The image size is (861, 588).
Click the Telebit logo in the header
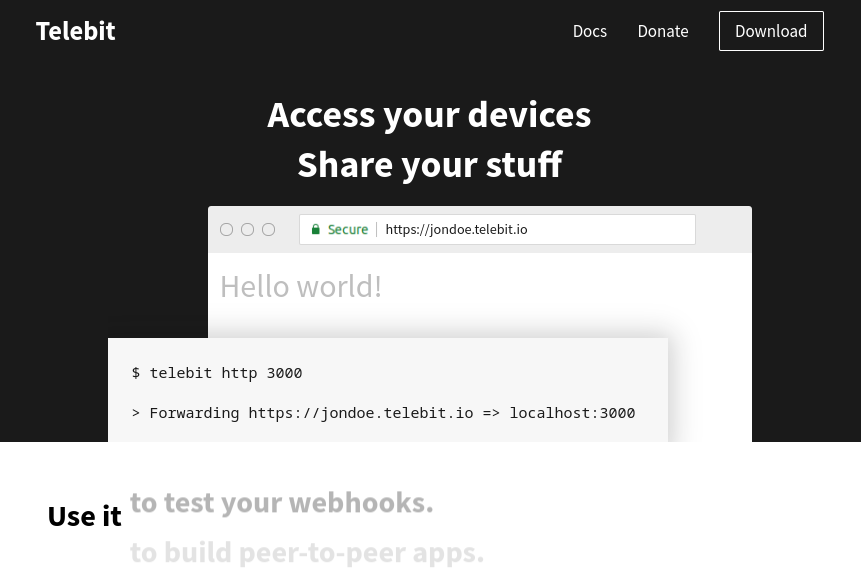(76, 31)
